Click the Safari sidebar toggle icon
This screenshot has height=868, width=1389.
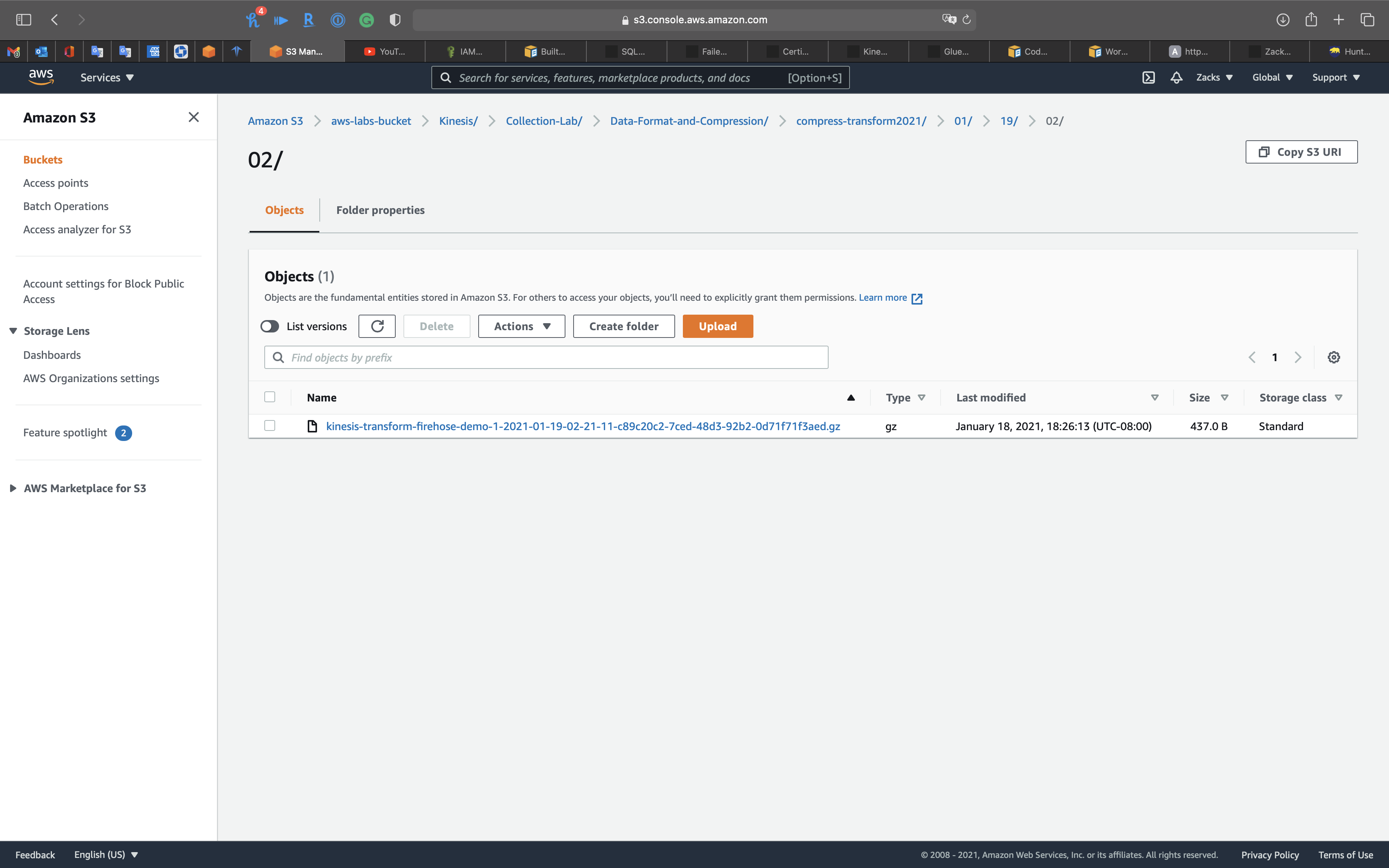24,19
